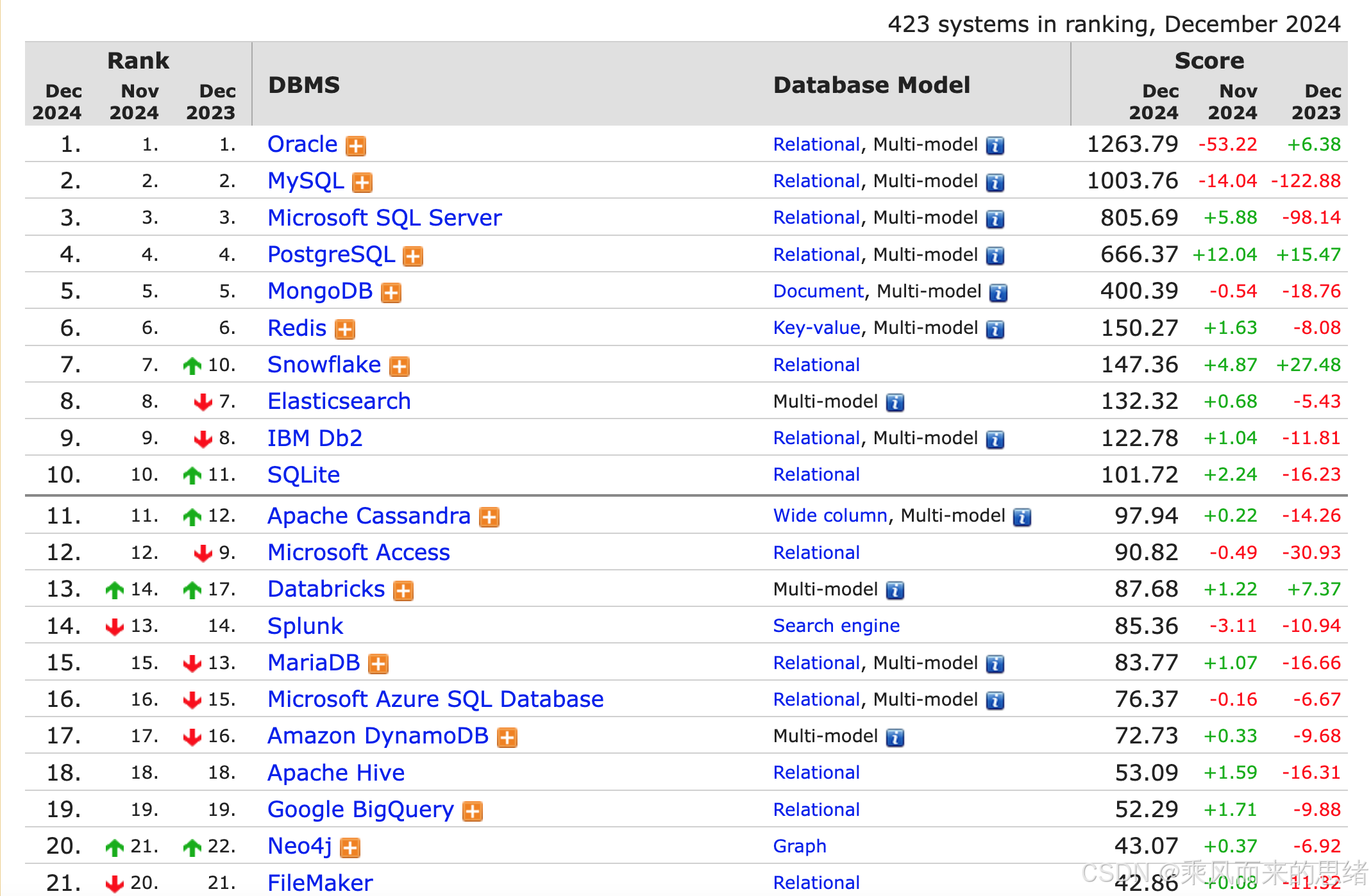The height and width of the screenshot is (896, 1371).
Task: Open the SQLite link
Action: click(304, 475)
